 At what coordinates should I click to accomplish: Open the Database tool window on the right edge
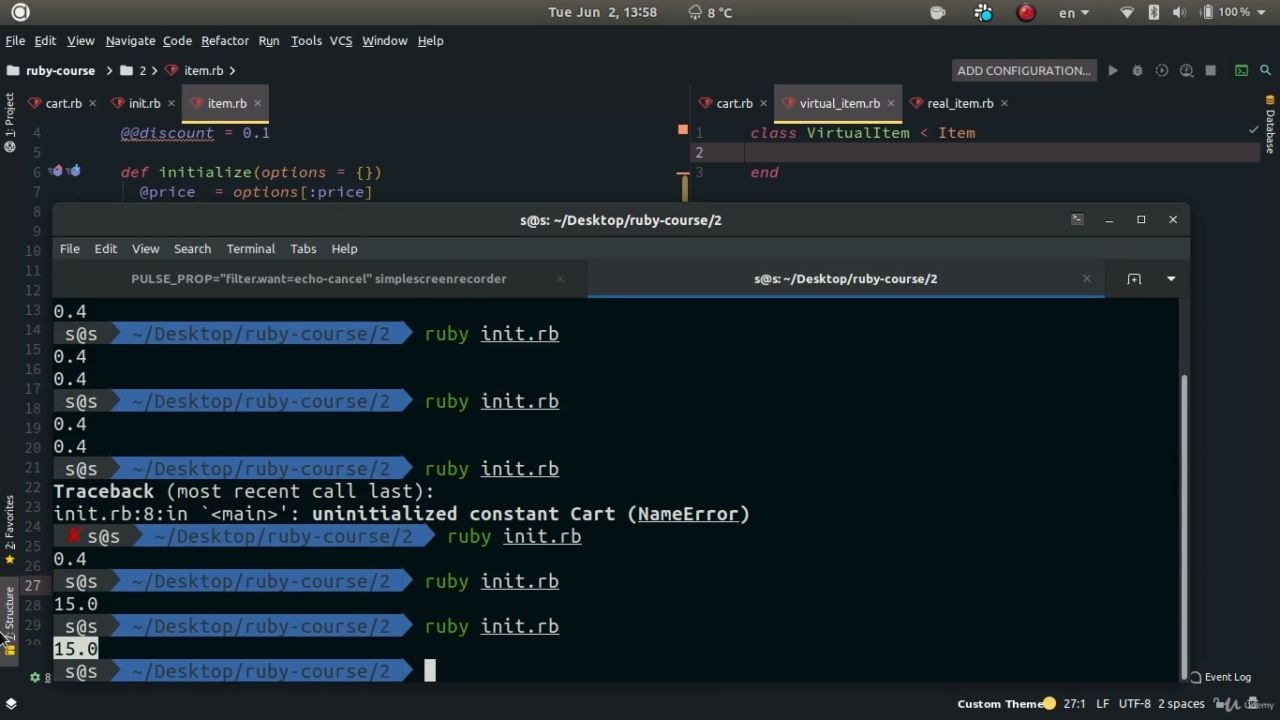tap(1270, 125)
